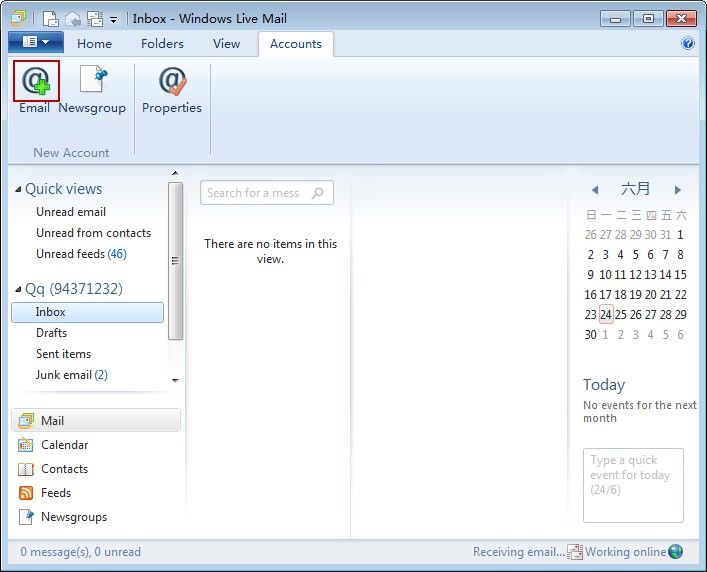Image resolution: width=707 pixels, height=572 pixels.
Task: Open Feeds from the shortcuts pane
Action: click(44, 493)
